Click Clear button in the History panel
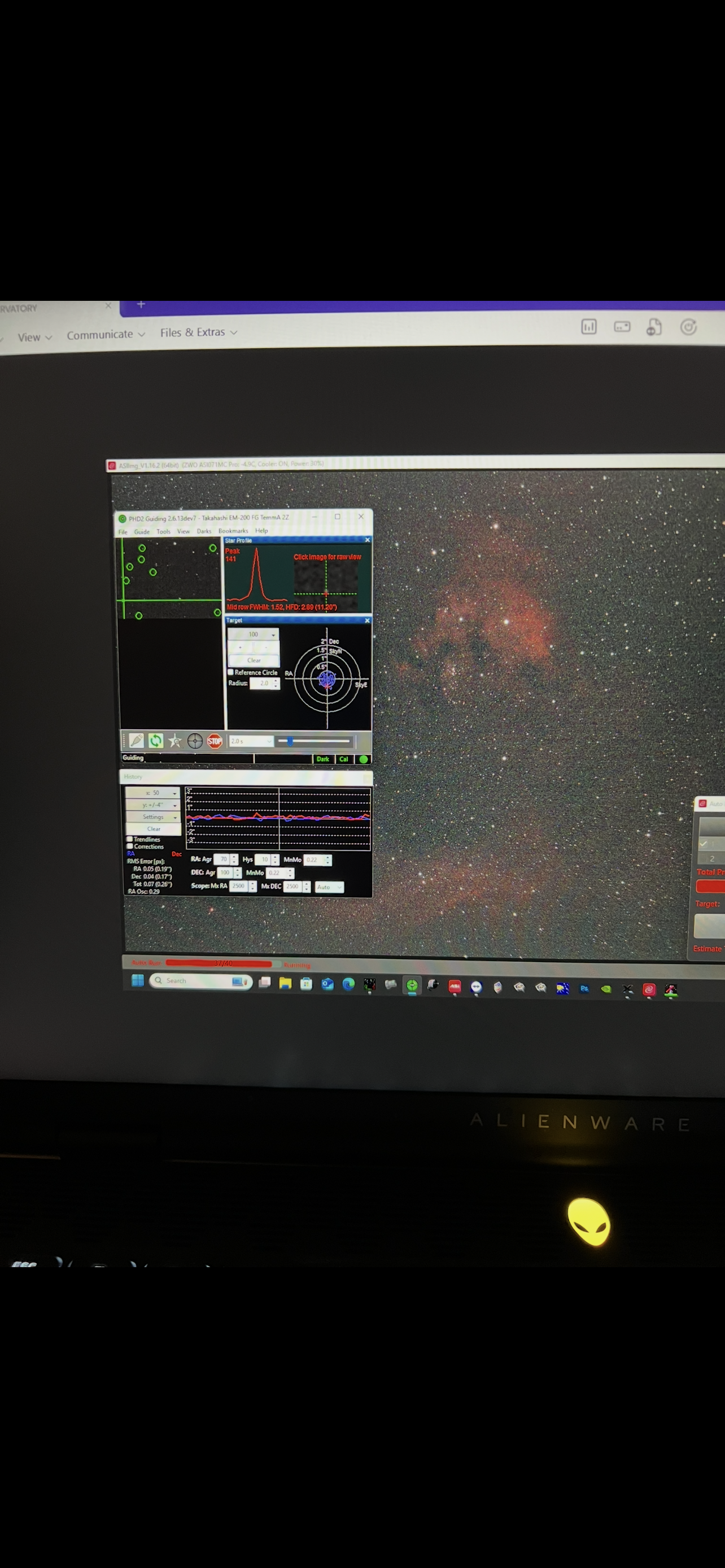 coord(154,829)
